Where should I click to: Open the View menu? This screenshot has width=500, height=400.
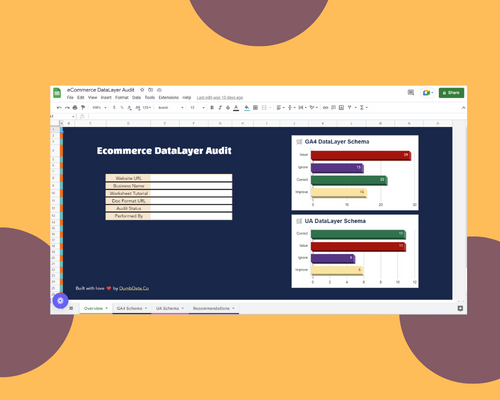92,97
